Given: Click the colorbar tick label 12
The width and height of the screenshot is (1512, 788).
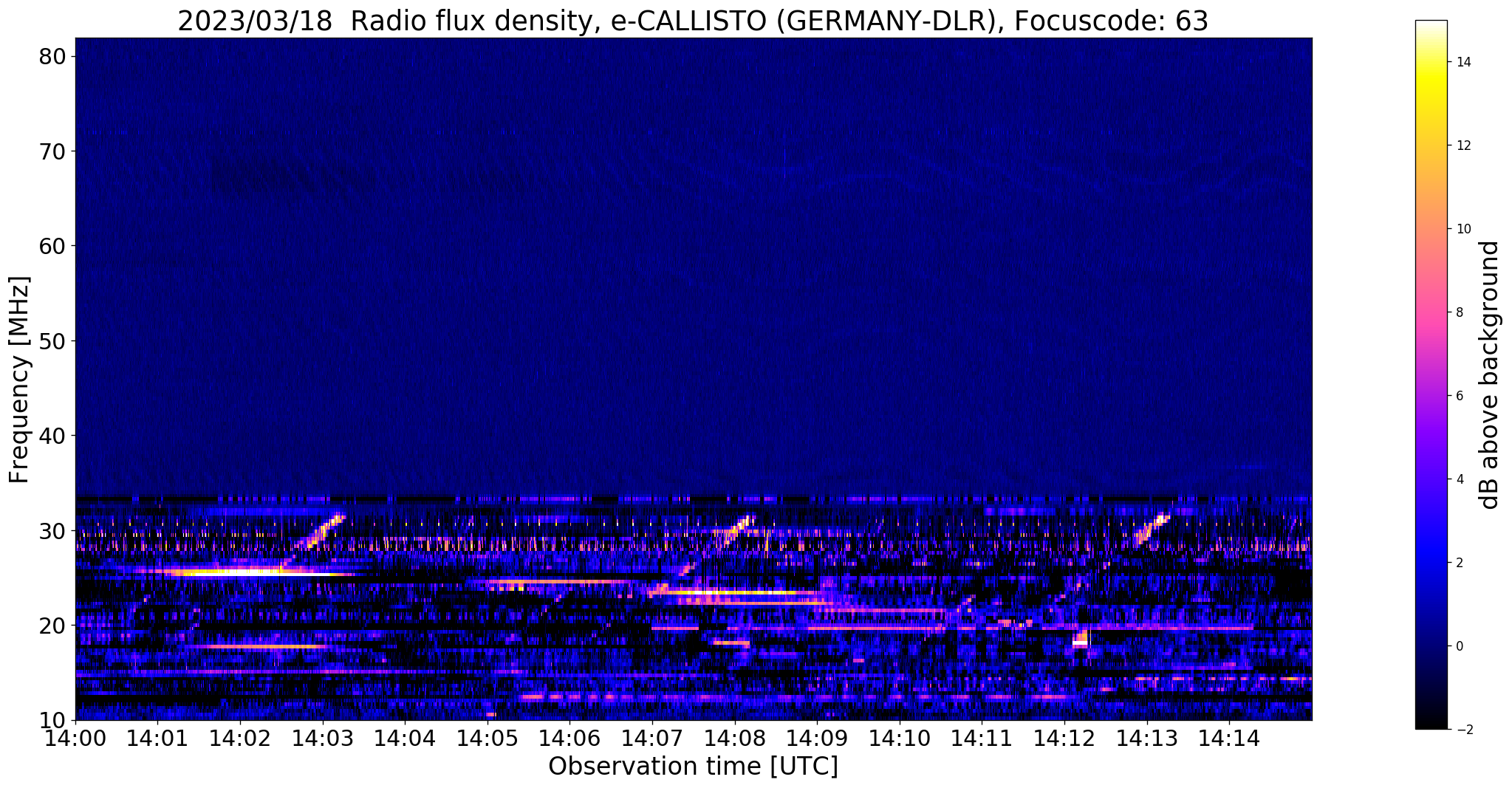Looking at the screenshot, I should [1463, 145].
